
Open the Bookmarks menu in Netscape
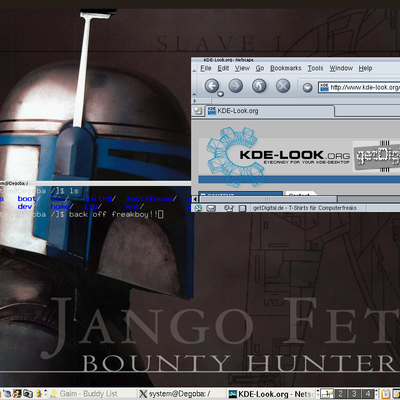coord(286,68)
